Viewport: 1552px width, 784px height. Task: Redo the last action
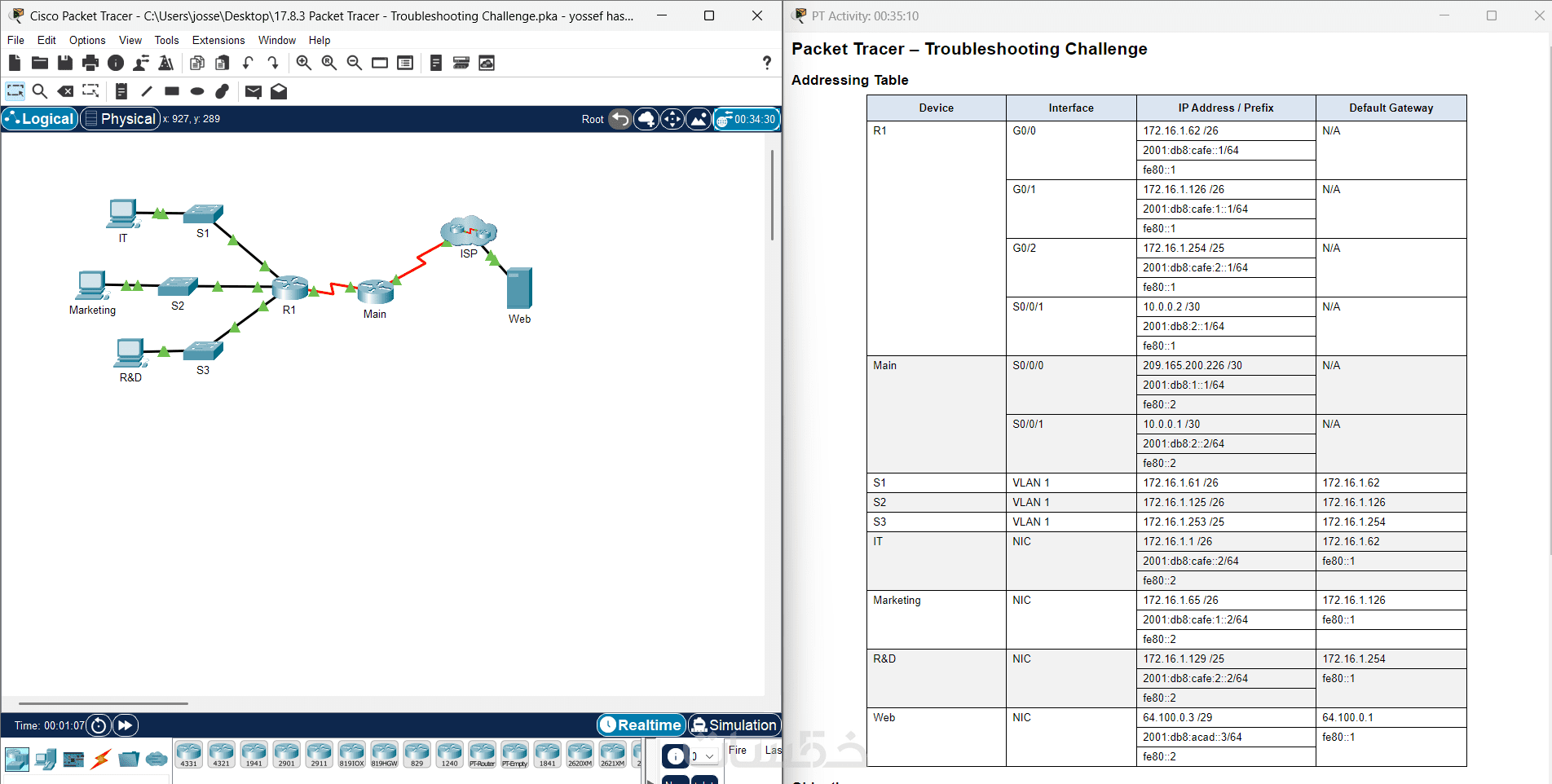[273, 63]
